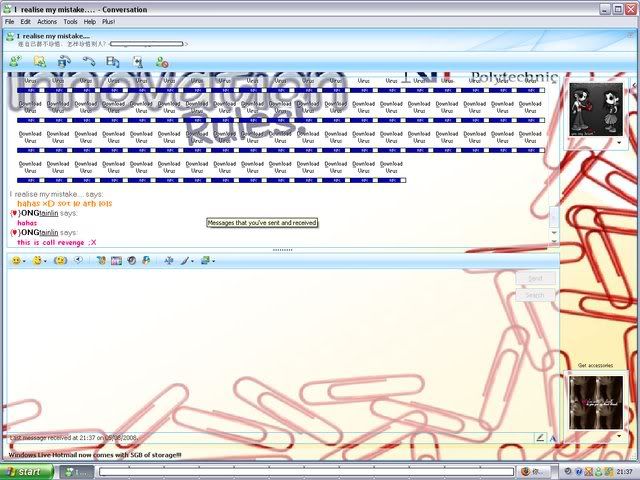Click the taskbar clock showing 21:37

(624, 472)
